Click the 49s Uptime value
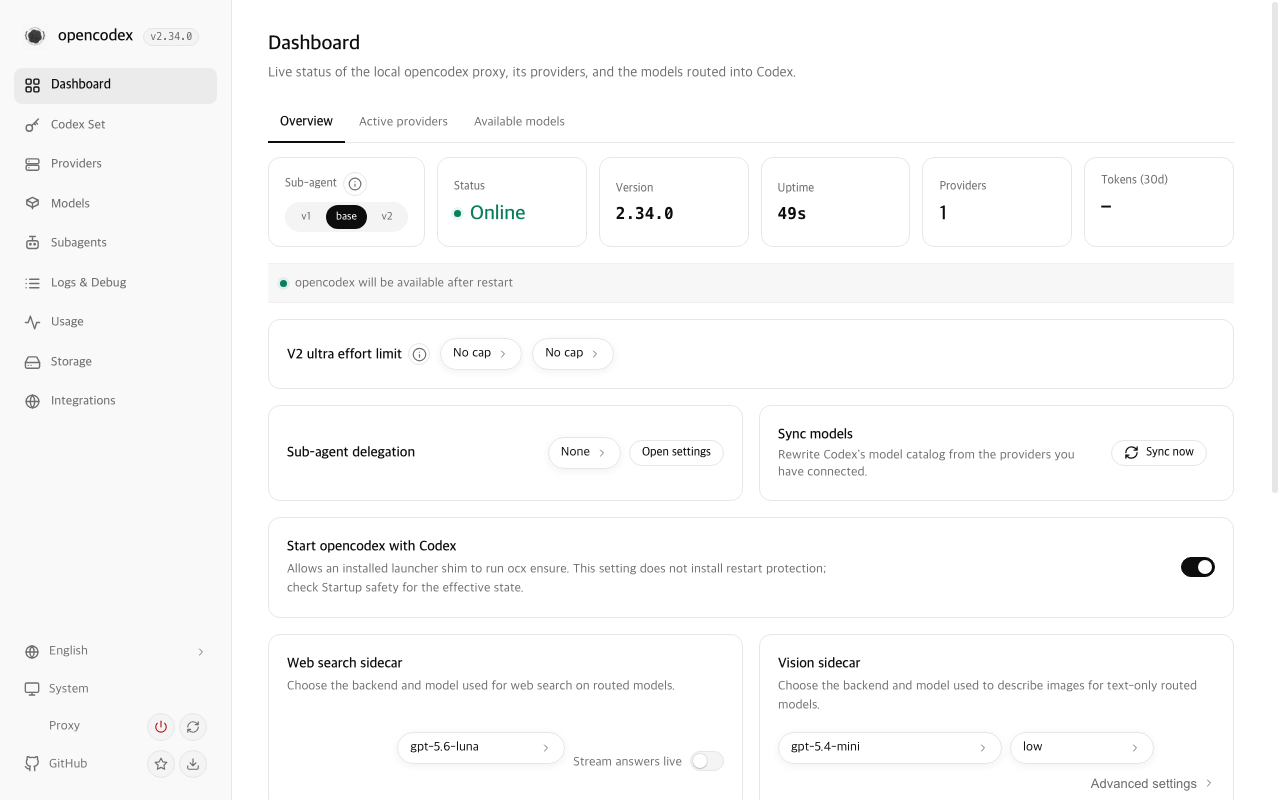This screenshot has width=1280, height=800. click(x=791, y=213)
